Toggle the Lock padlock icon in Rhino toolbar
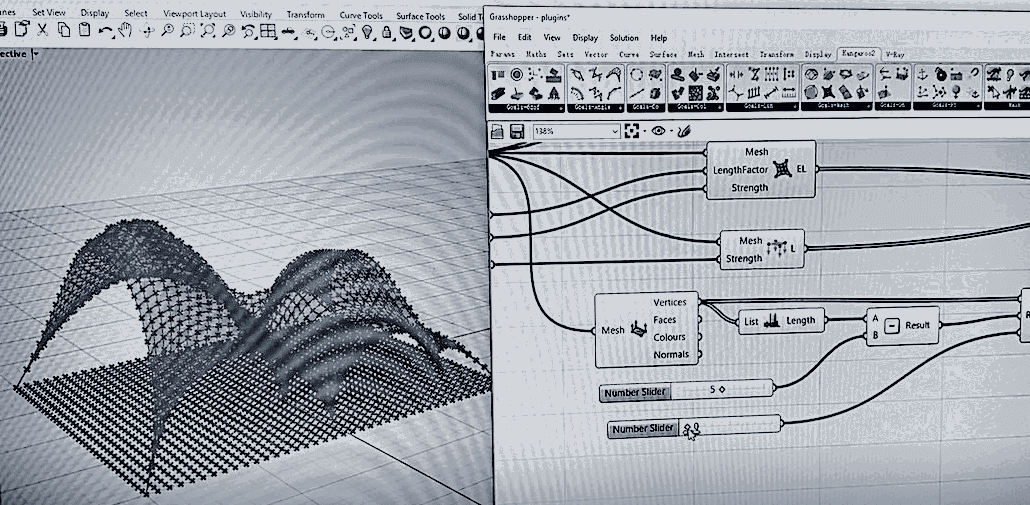1030x505 pixels. (387, 31)
